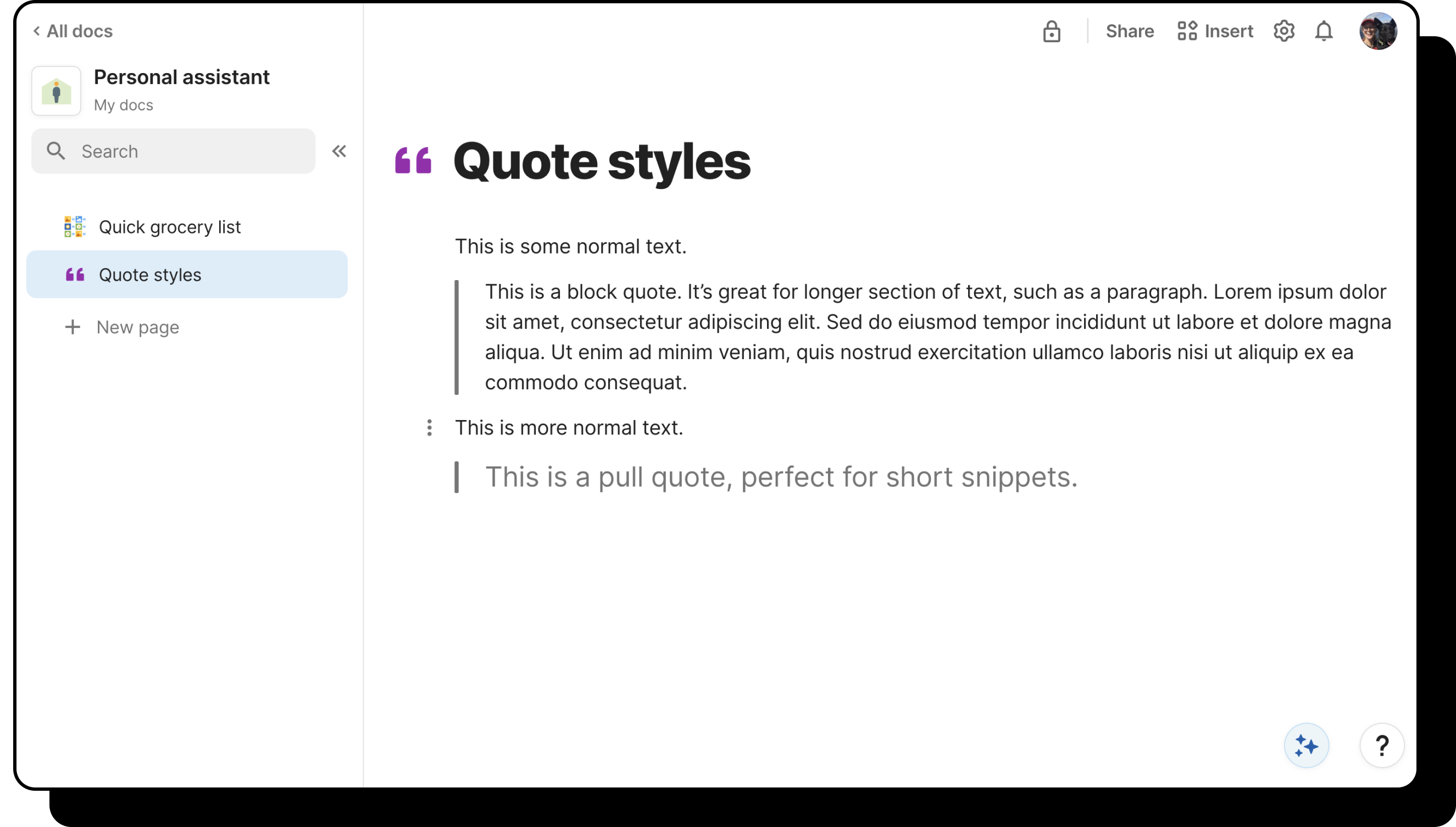This screenshot has height=827, width=1456.
Task: Click the Personal assistant doc icon
Action: coord(56,91)
